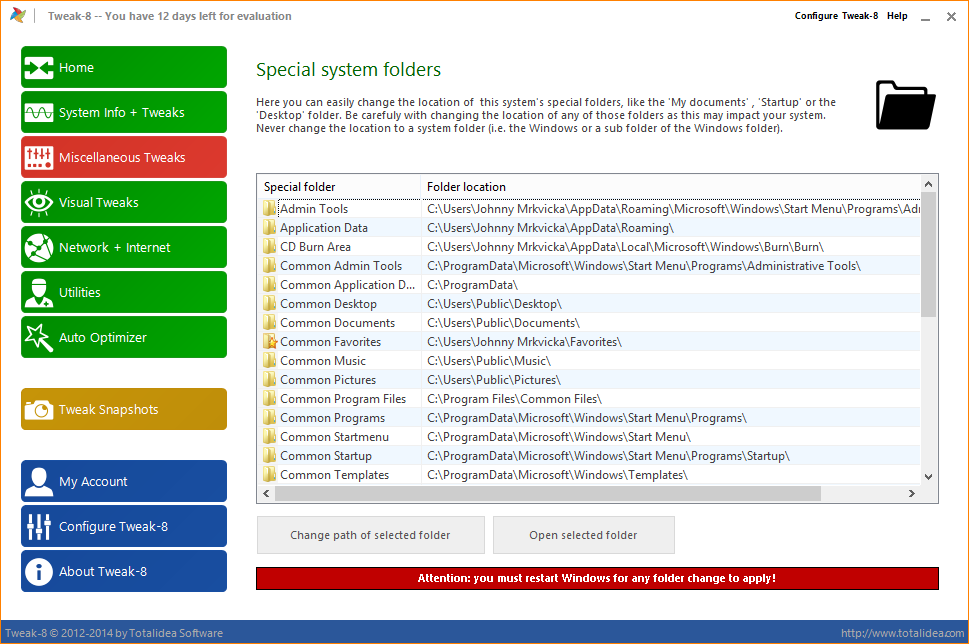The image size is (969, 644).
Task: Click the My Account person icon
Action: [39, 482]
